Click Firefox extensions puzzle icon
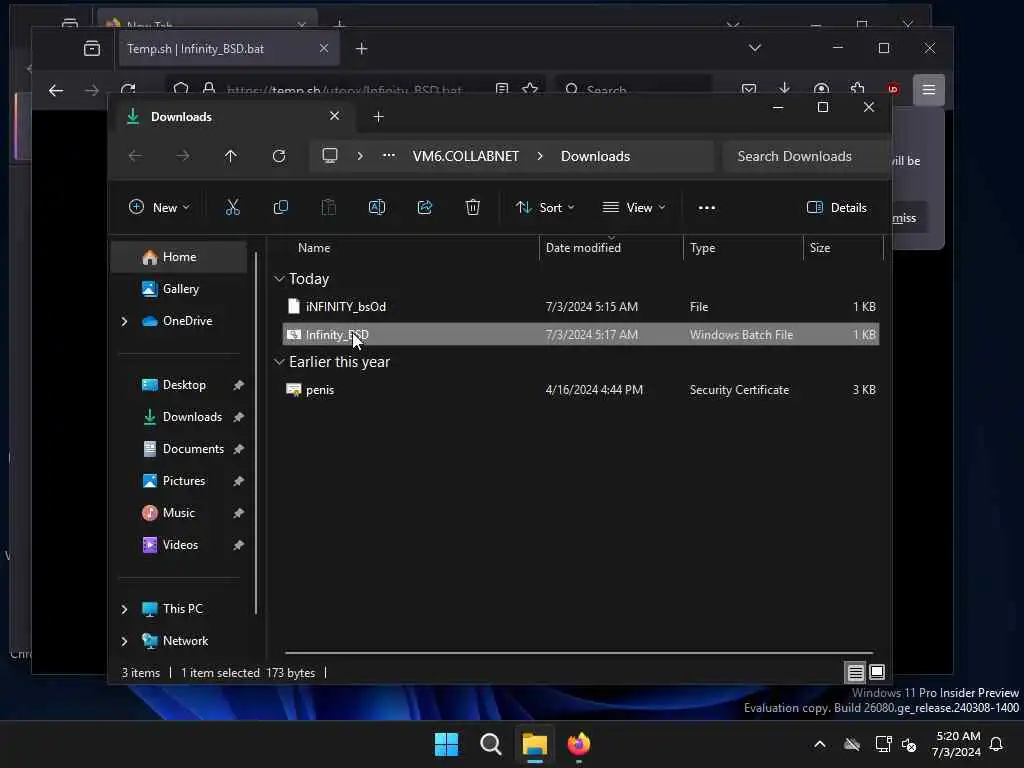The height and width of the screenshot is (768, 1024). (x=857, y=88)
